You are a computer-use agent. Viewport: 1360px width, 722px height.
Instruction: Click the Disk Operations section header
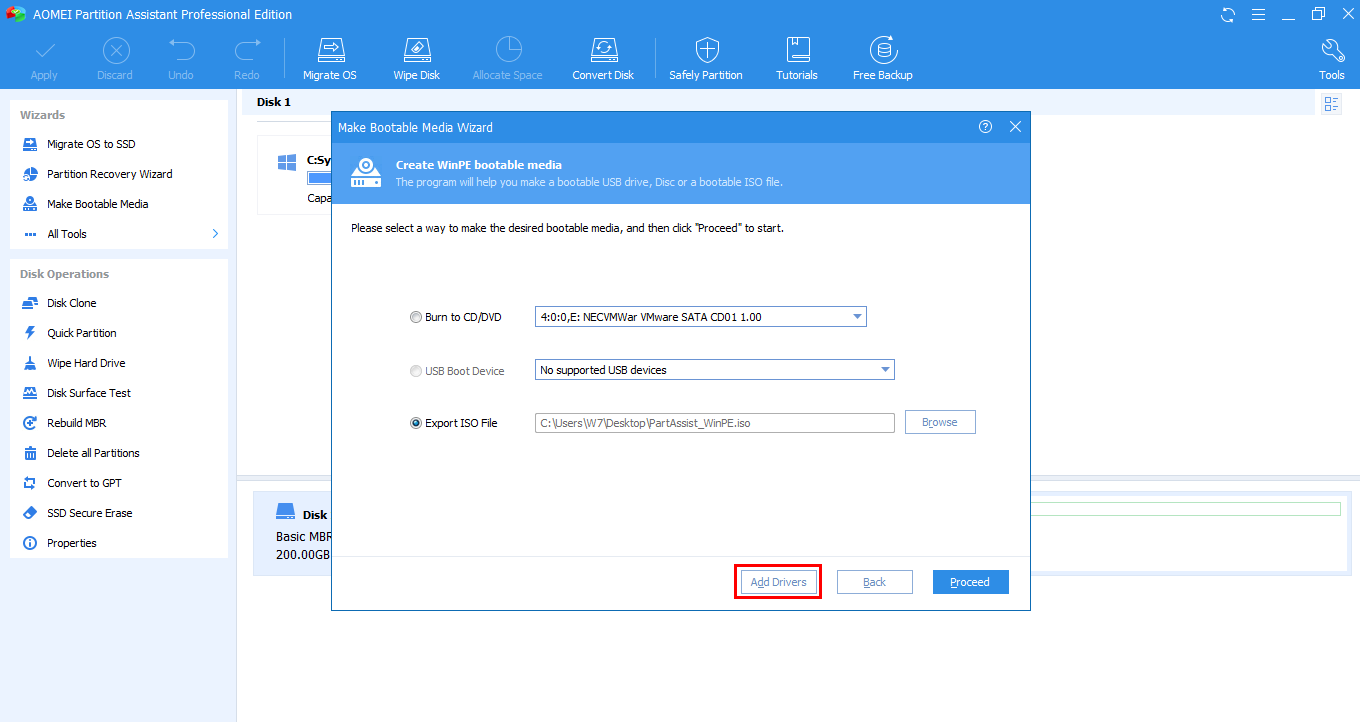tap(64, 274)
